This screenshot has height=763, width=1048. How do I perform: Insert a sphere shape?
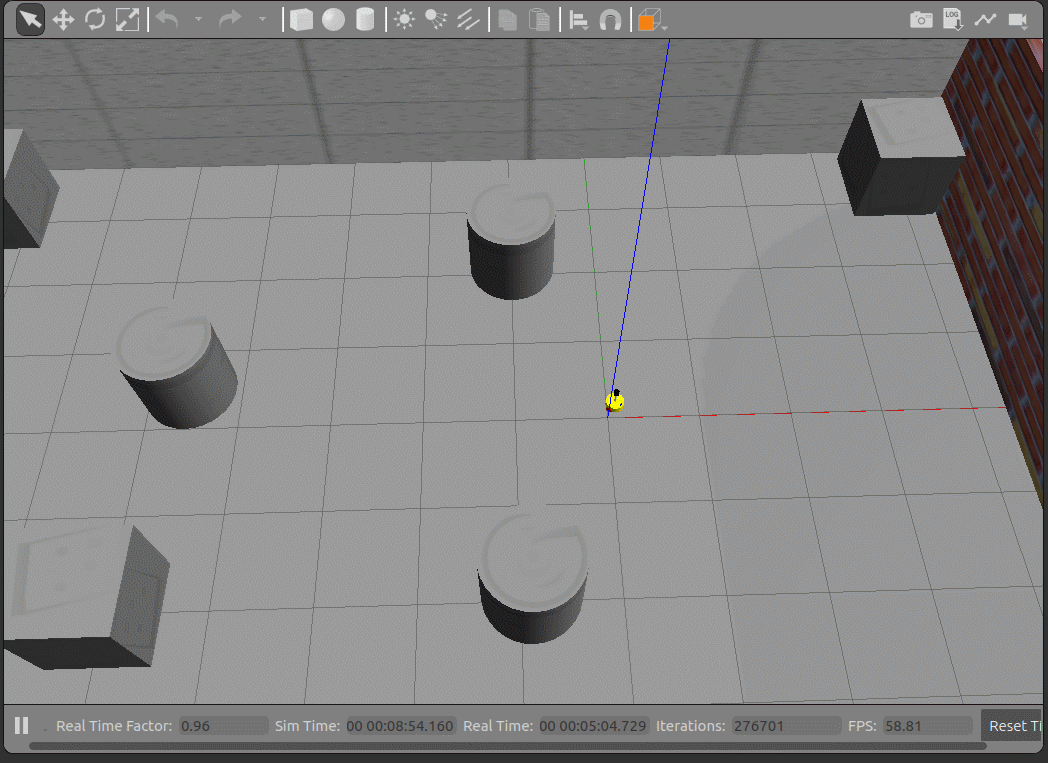click(333, 20)
